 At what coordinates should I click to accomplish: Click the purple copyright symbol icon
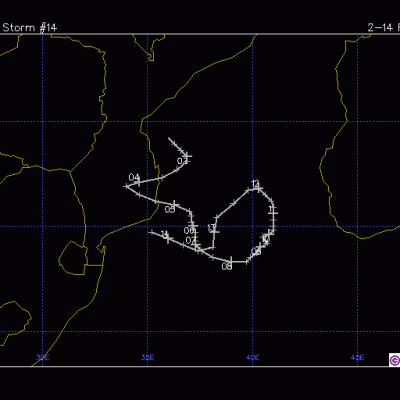click(395, 360)
